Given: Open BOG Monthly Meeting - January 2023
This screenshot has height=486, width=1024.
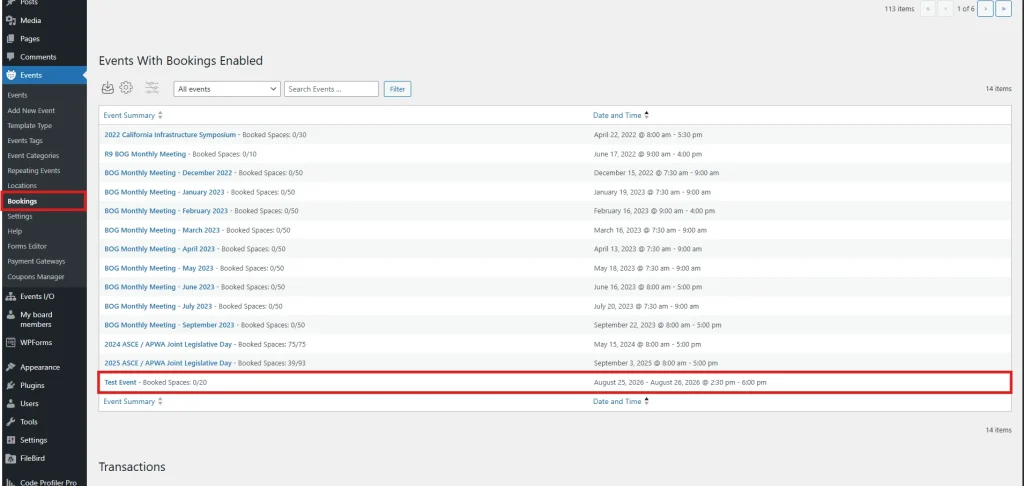Looking at the screenshot, I should pos(164,192).
